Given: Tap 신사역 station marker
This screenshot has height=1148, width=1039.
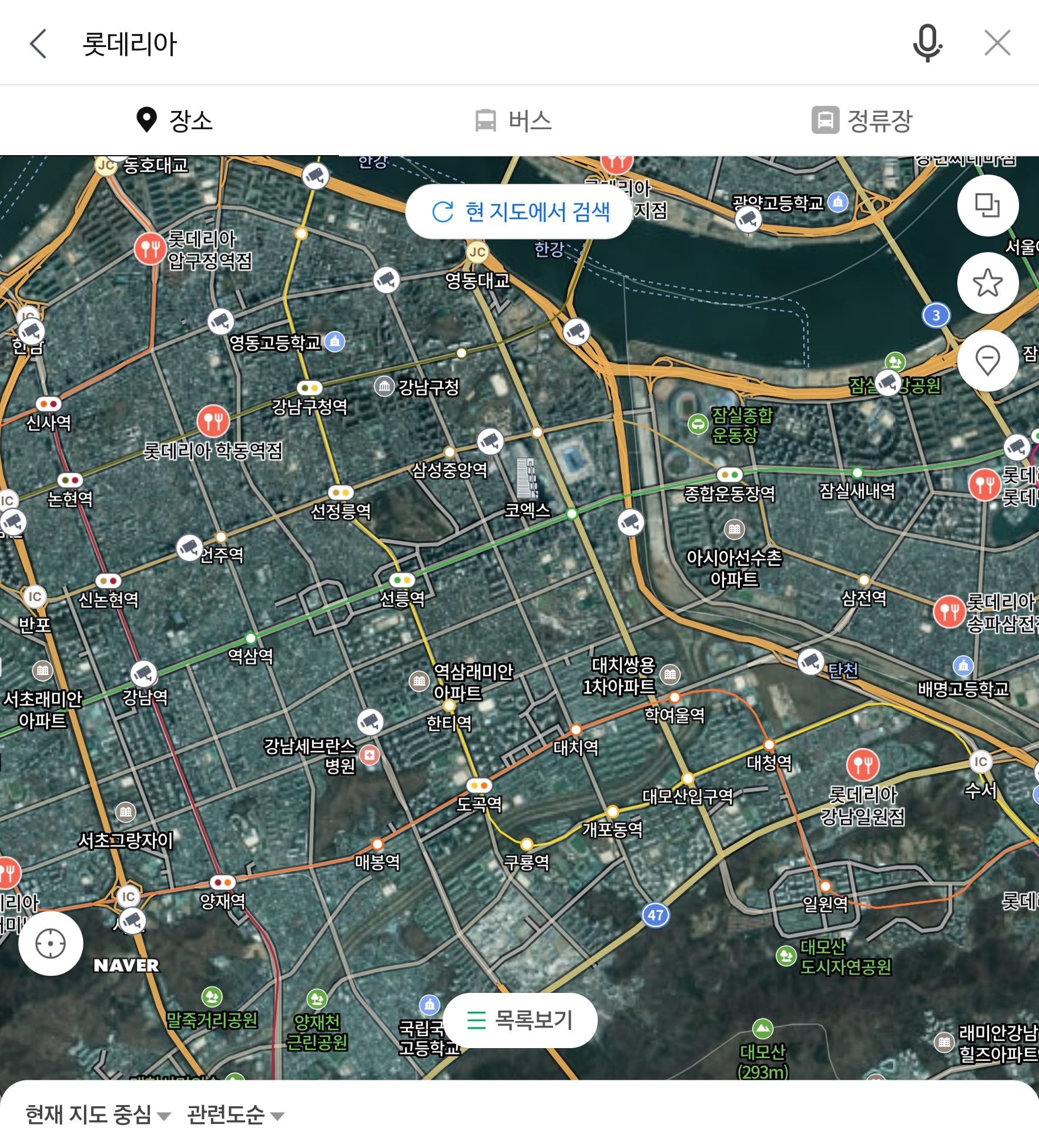Looking at the screenshot, I should pos(49,404).
